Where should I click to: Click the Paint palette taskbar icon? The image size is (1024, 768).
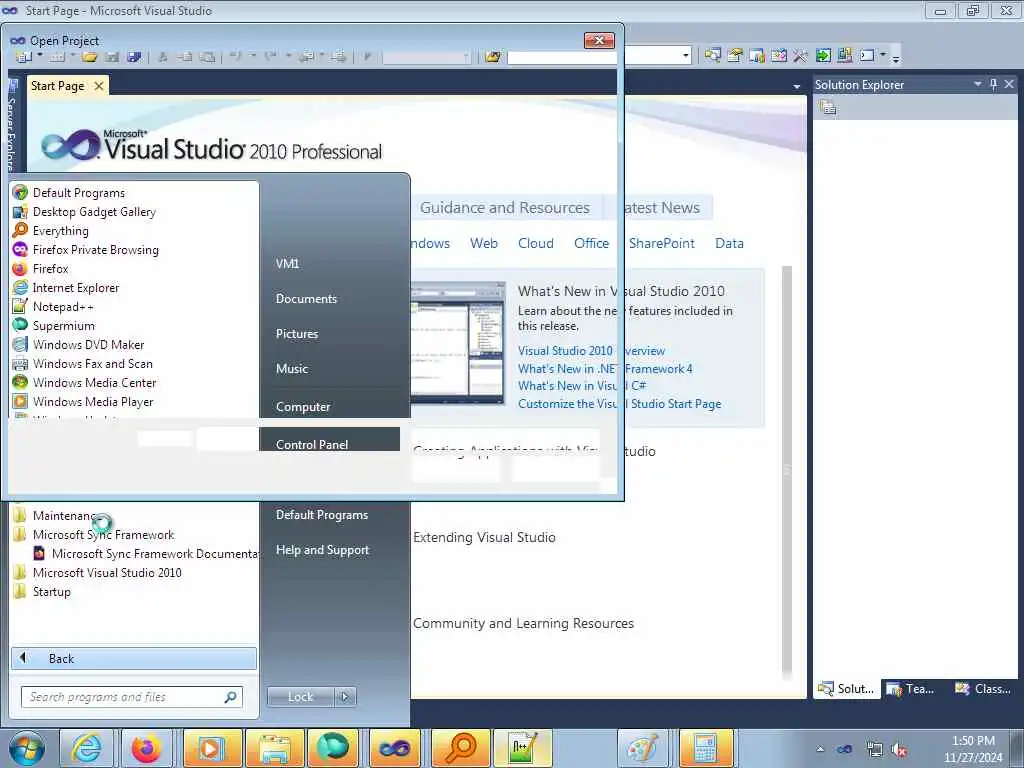pyautogui.click(x=643, y=748)
